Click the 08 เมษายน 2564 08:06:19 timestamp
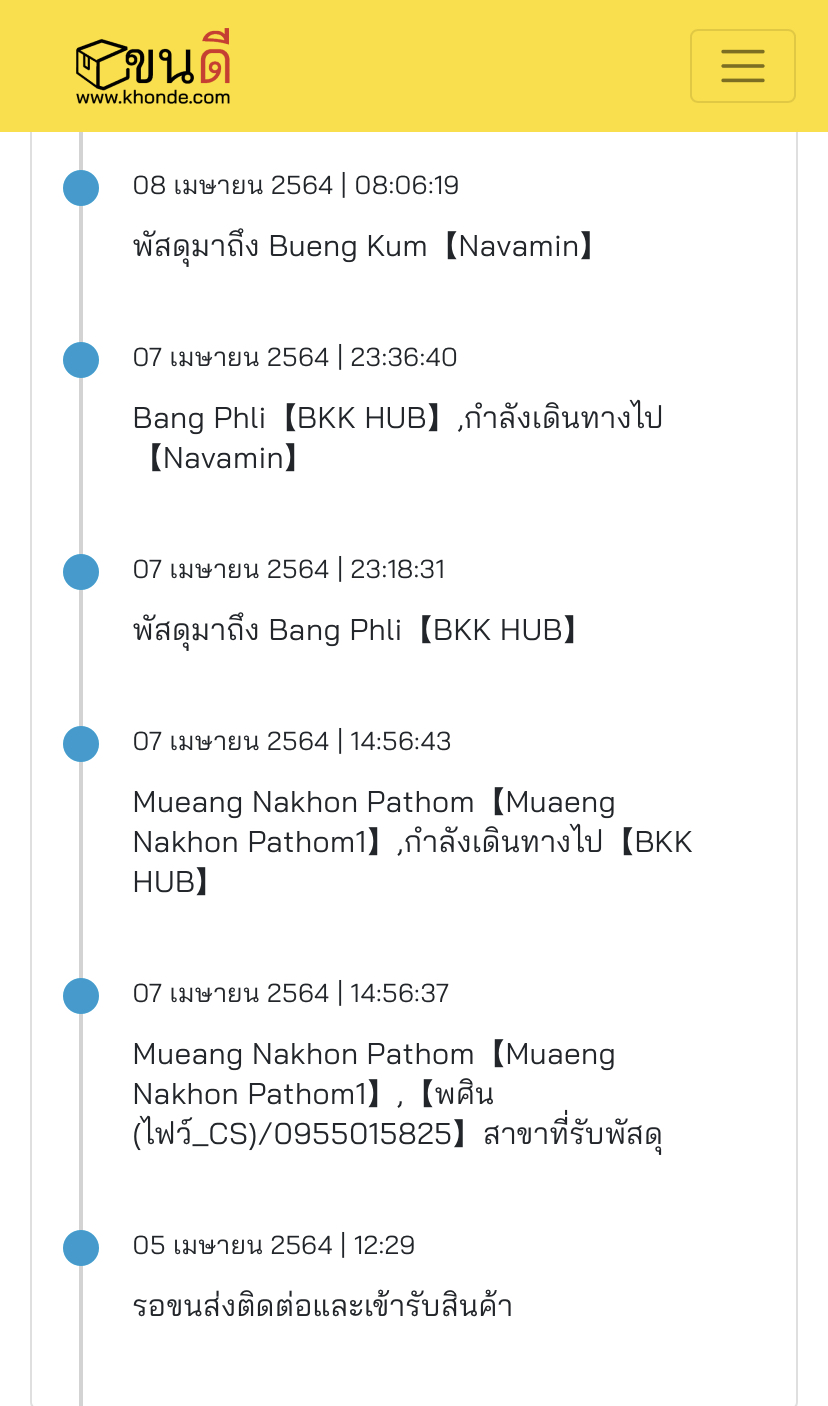828x1406 pixels. point(296,186)
